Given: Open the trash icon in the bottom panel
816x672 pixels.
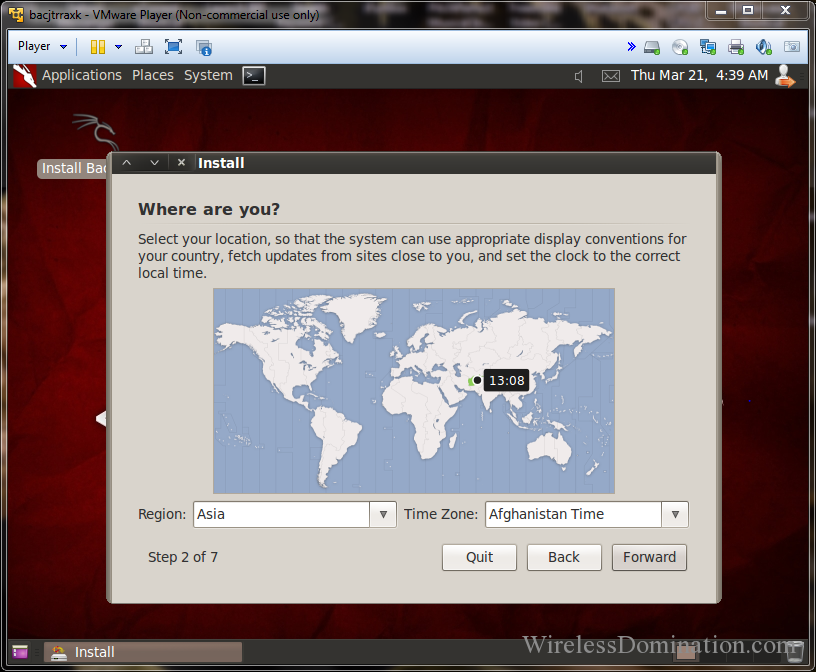Looking at the screenshot, I should click(795, 652).
